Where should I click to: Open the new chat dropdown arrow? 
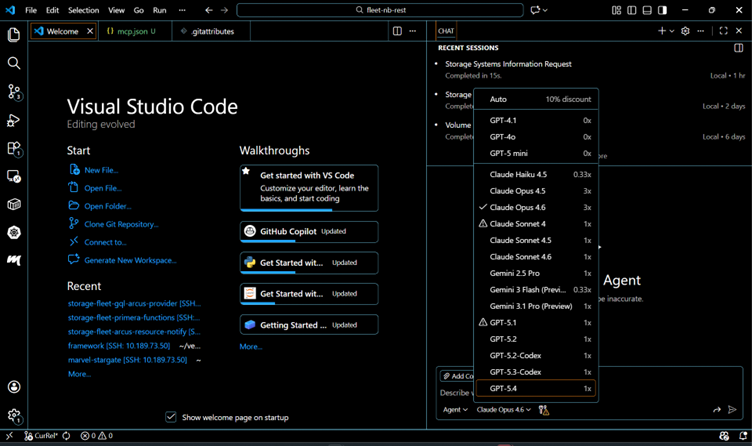tap(672, 31)
